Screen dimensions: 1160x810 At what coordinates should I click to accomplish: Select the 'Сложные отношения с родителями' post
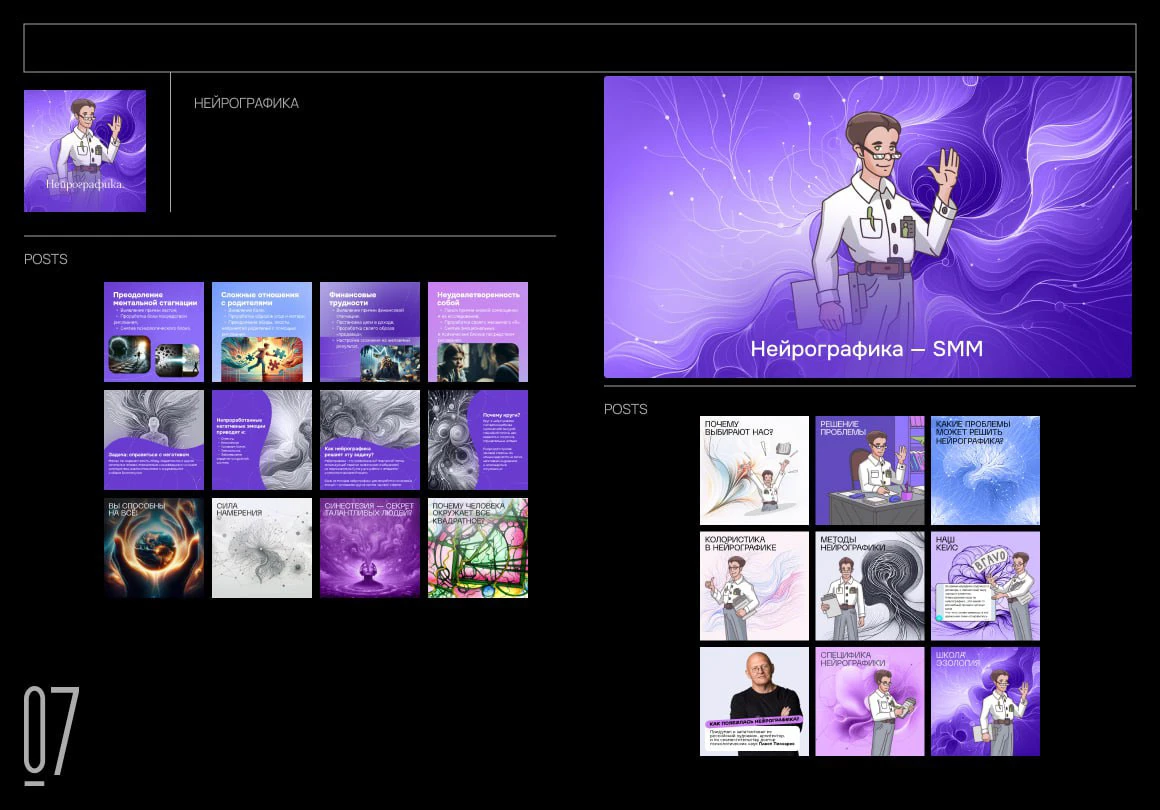[x=262, y=332]
